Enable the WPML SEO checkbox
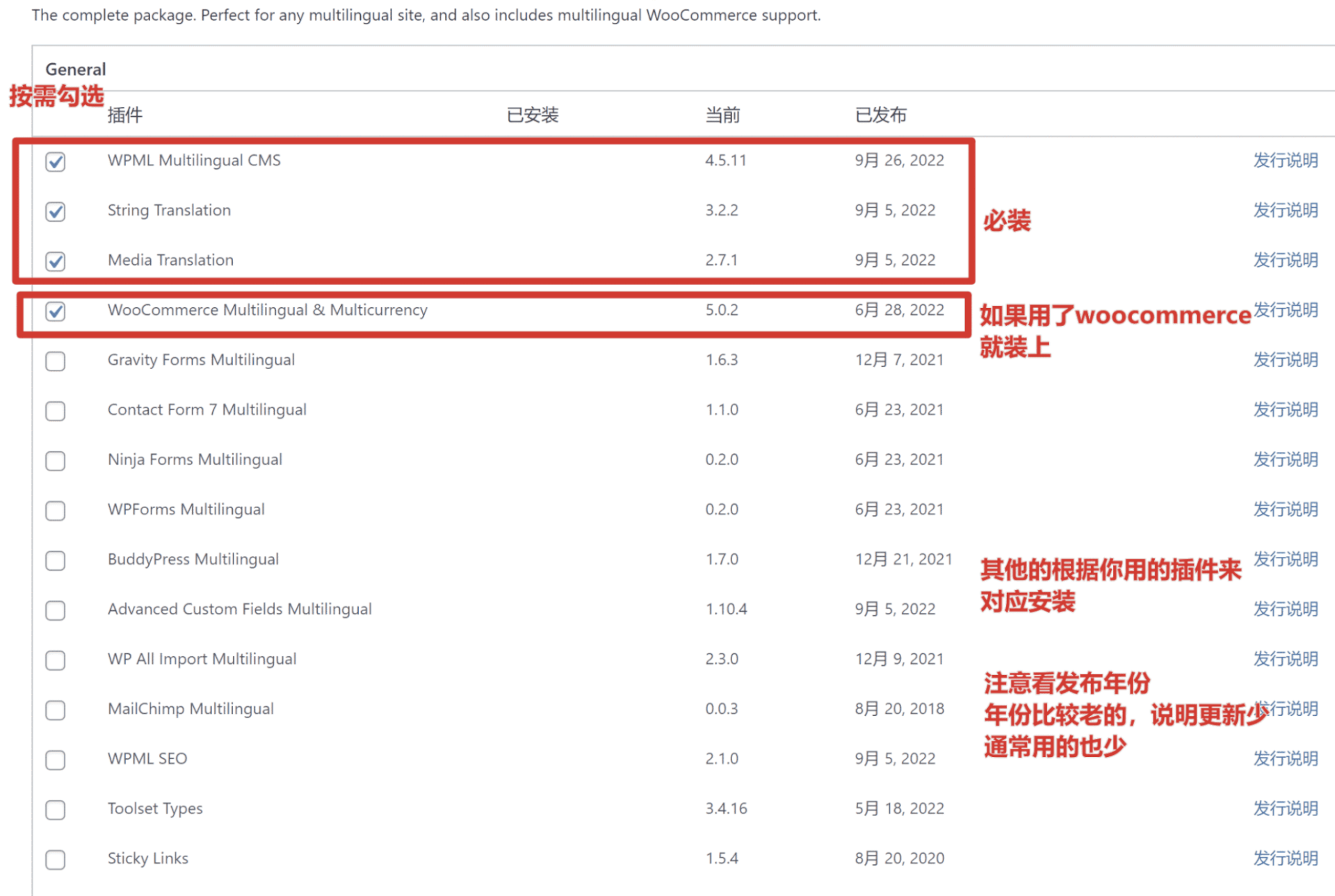 click(56, 760)
